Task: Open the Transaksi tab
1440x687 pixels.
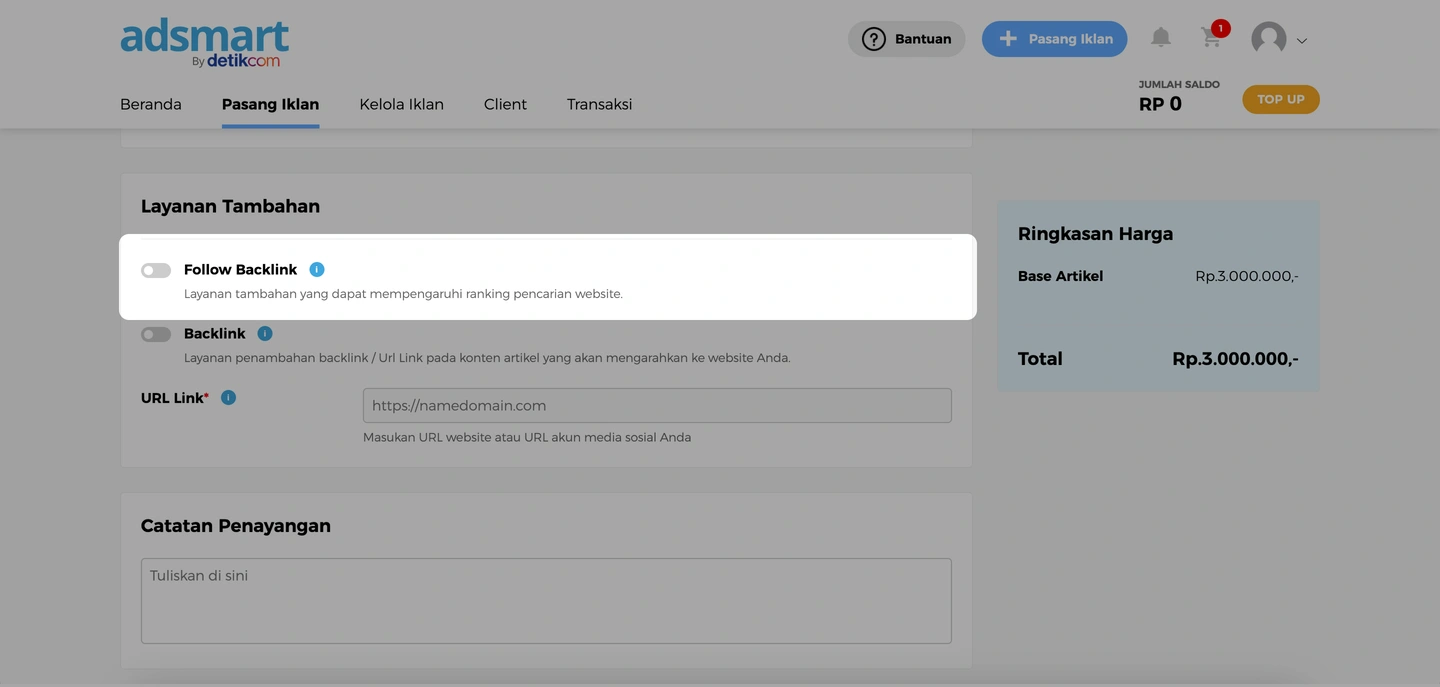Action: pos(599,104)
